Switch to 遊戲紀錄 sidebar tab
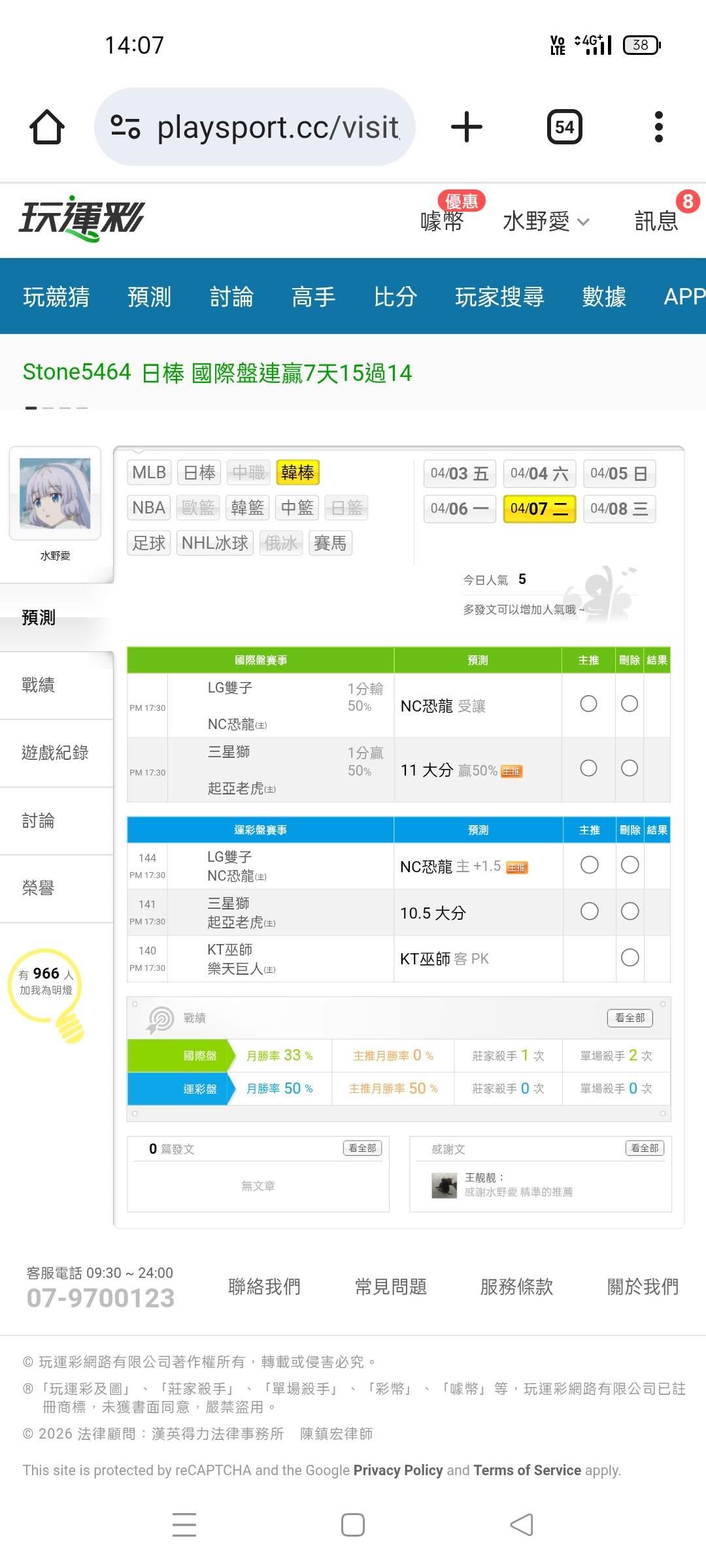The width and height of the screenshot is (706, 1568). pos(56,753)
